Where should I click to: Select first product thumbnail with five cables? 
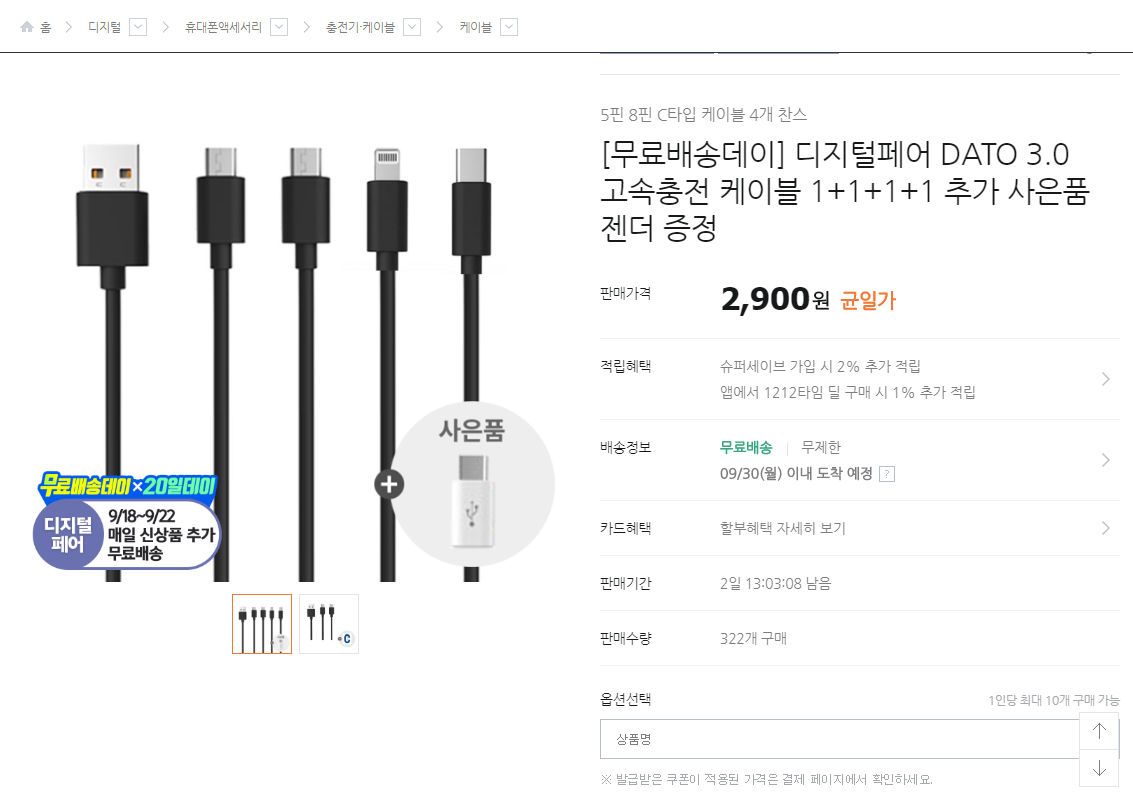(x=262, y=624)
